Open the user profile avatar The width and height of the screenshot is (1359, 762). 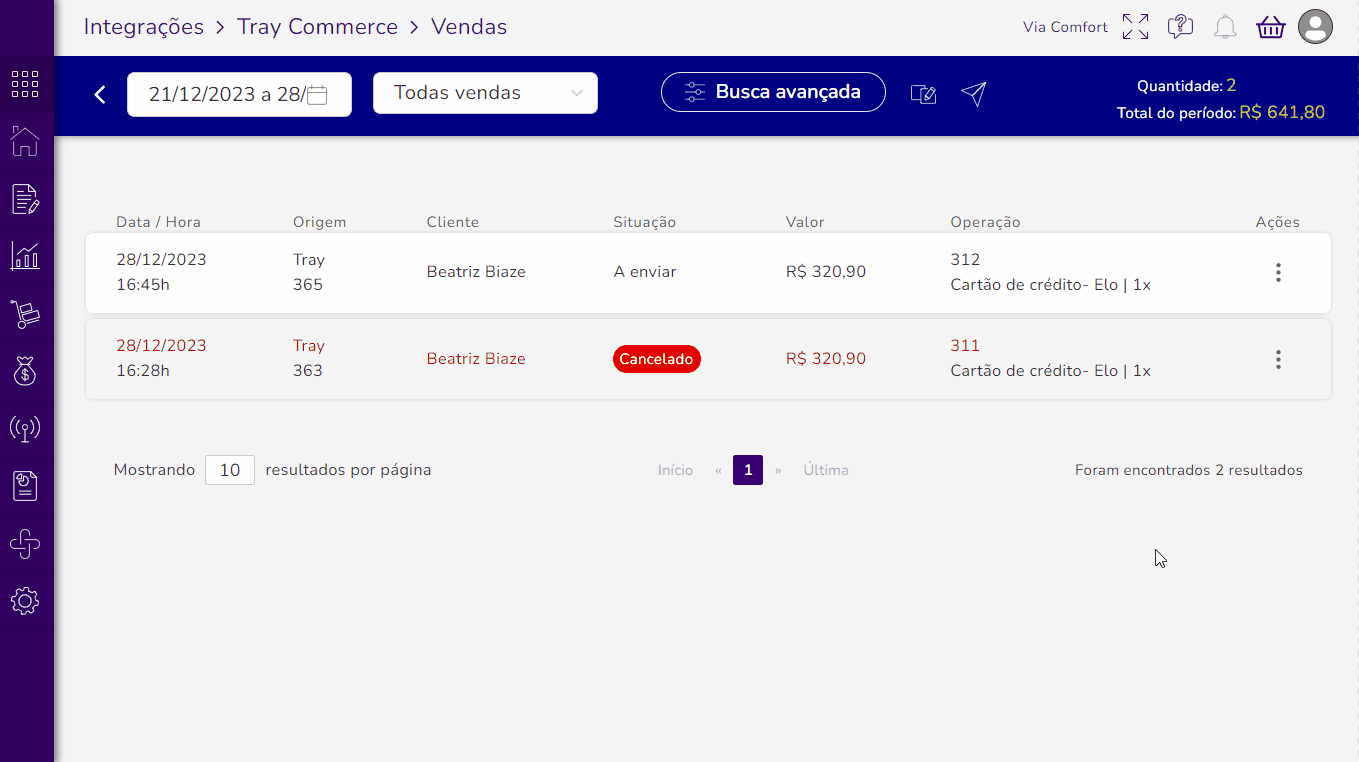[1315, 27]
